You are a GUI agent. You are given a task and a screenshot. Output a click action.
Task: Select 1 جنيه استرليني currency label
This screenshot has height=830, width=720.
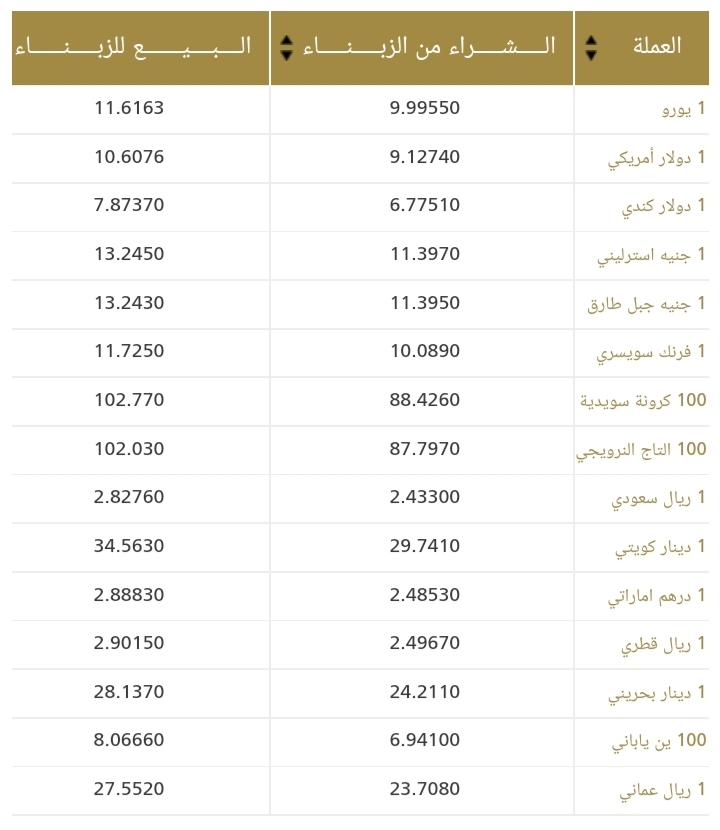click(x=652, y=255)
